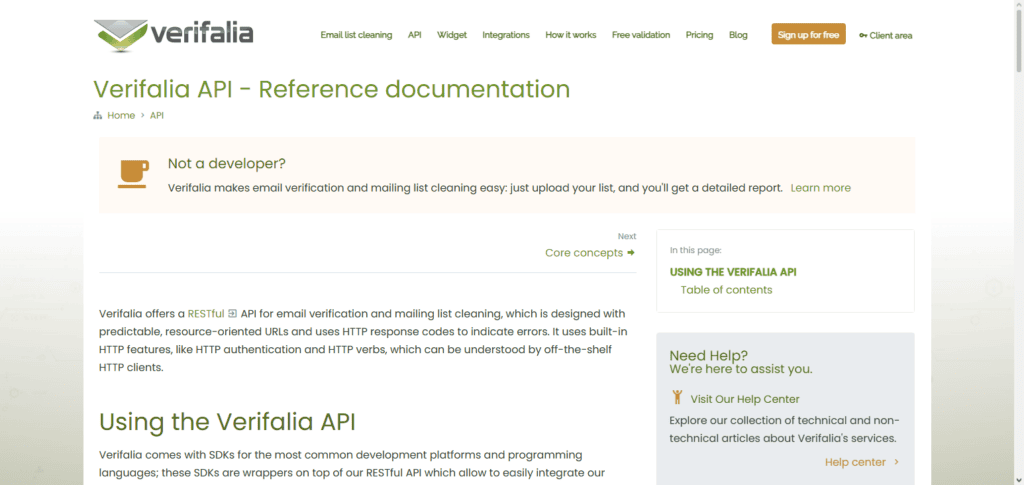Image resolution: width=1024 pixels, height=485 pixels.
Task: Click the 'Using the Verifalia API' heading
Action: (227, 422)
